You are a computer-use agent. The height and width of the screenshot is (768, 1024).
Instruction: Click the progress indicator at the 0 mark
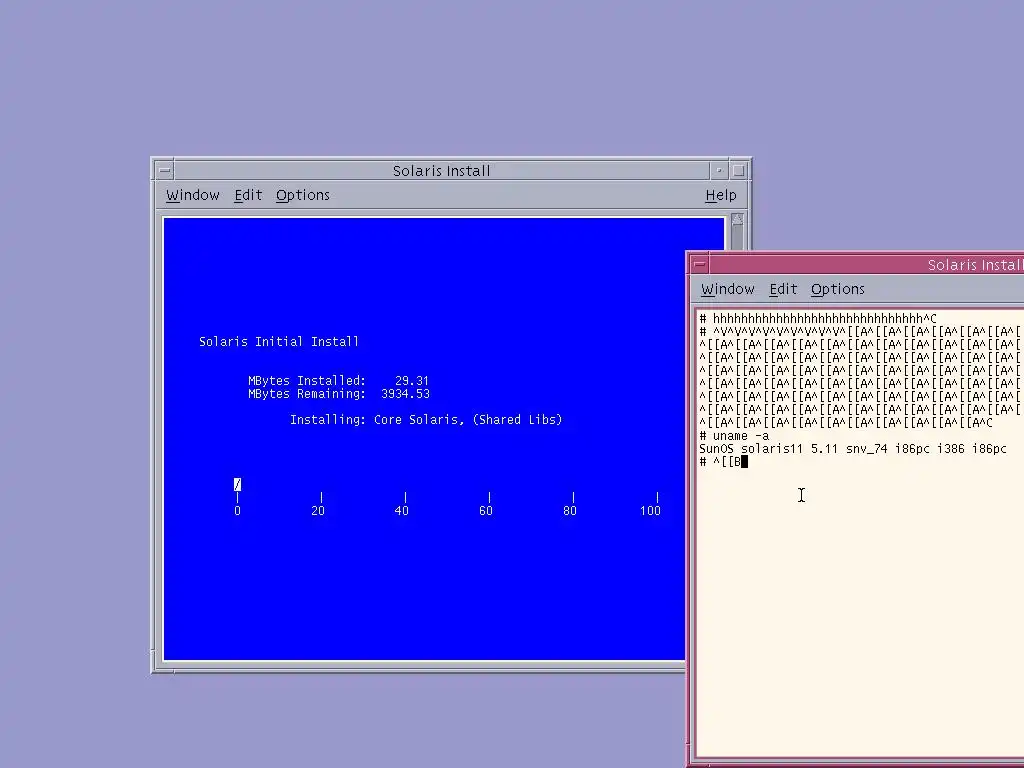(237, 485)
